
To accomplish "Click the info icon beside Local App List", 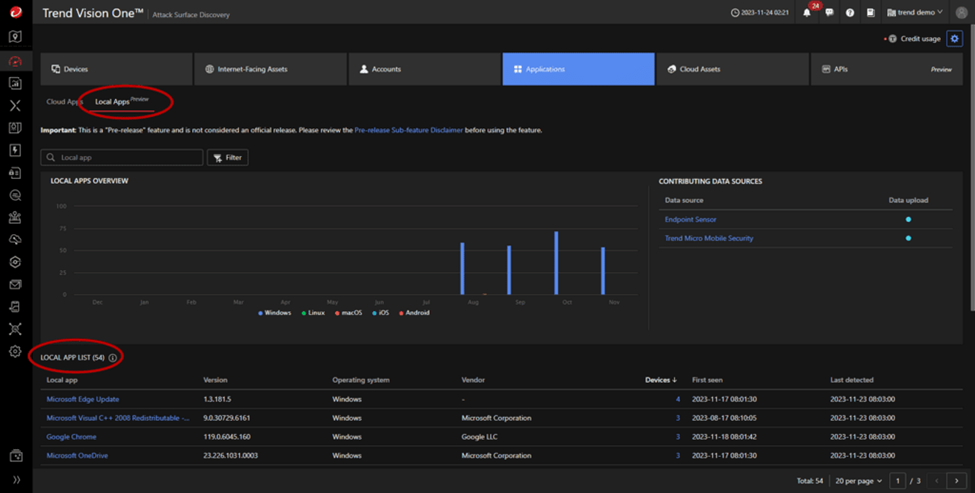I will [x=113, y=357].
